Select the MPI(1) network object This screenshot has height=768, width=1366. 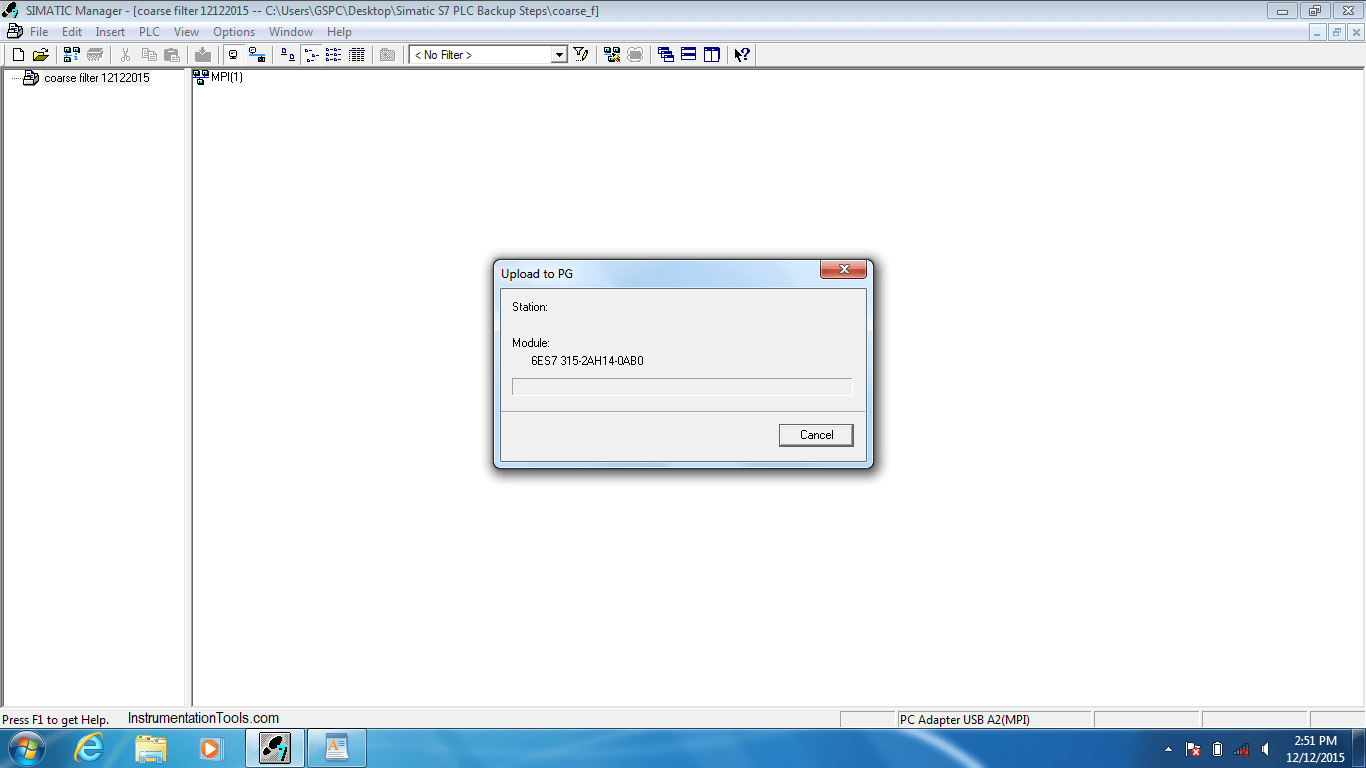point(218,77)
